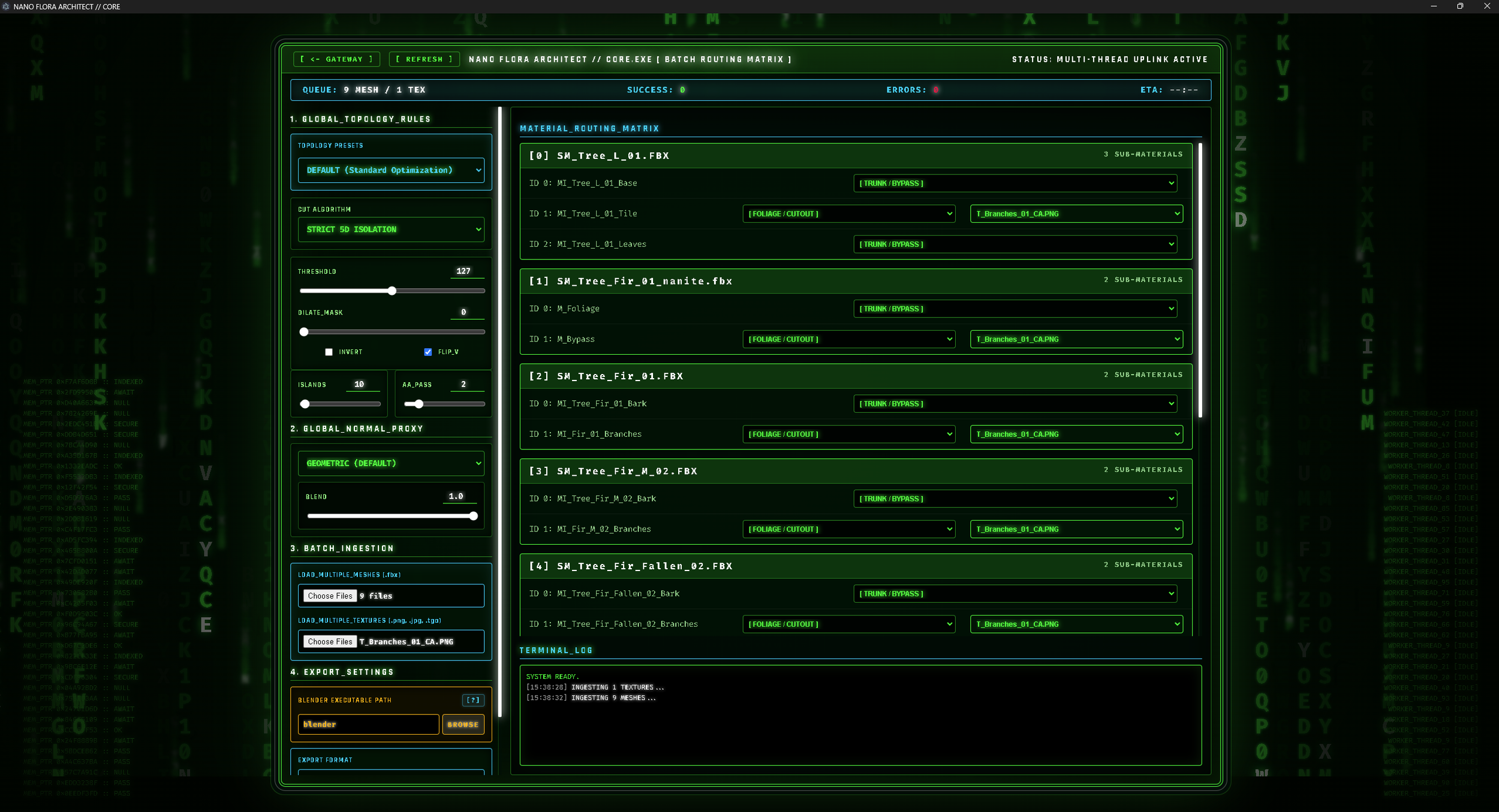Choose Files for loading multiple textures
Viewport: 1499px width, 812px height.
(330, 641)
